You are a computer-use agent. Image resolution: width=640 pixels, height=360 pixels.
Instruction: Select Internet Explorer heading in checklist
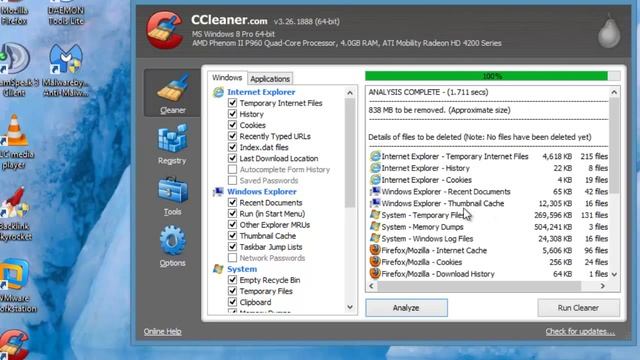(261, 92)
